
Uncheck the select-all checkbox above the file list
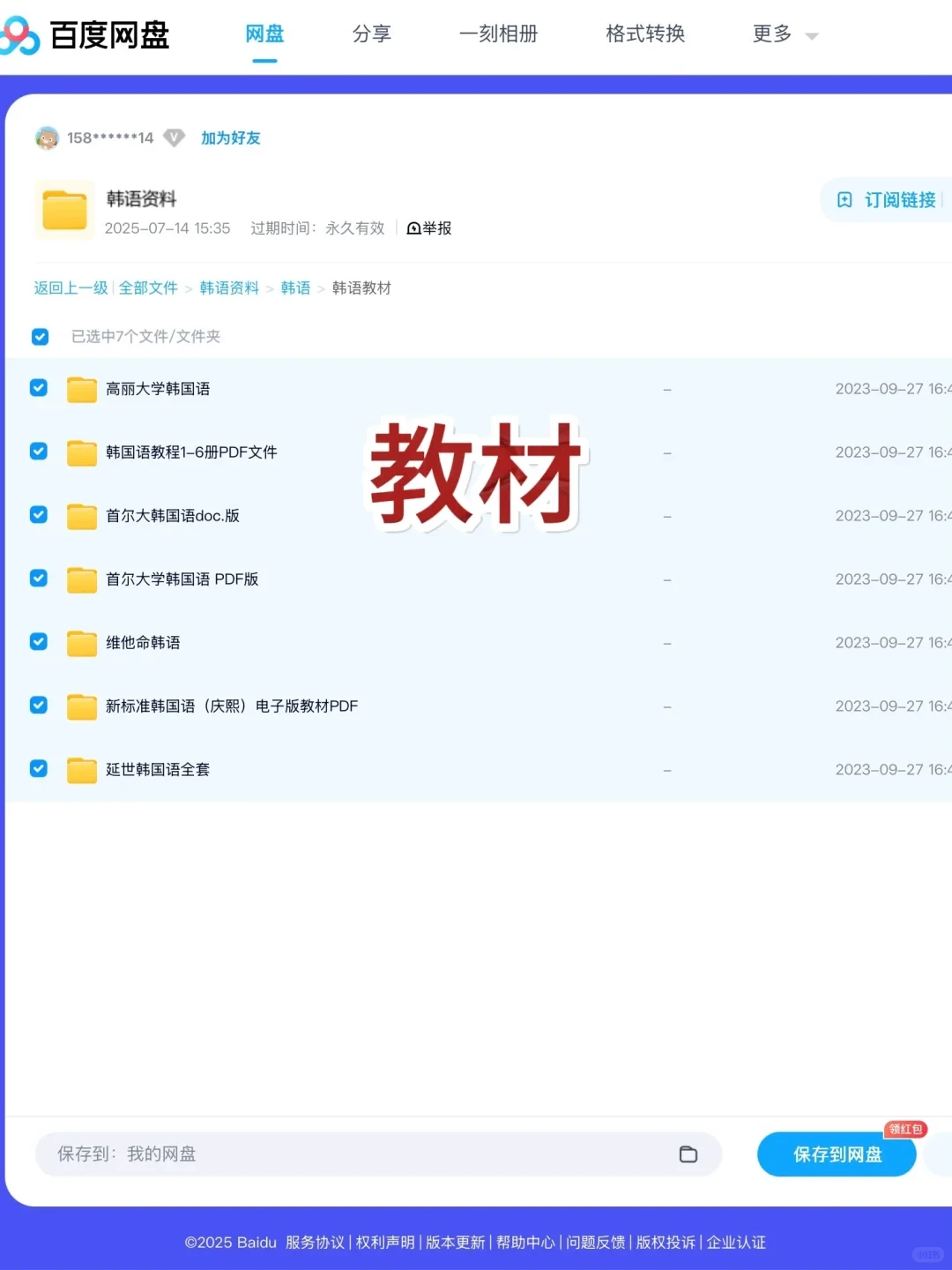pyautogui.click(x=40, y=336)
